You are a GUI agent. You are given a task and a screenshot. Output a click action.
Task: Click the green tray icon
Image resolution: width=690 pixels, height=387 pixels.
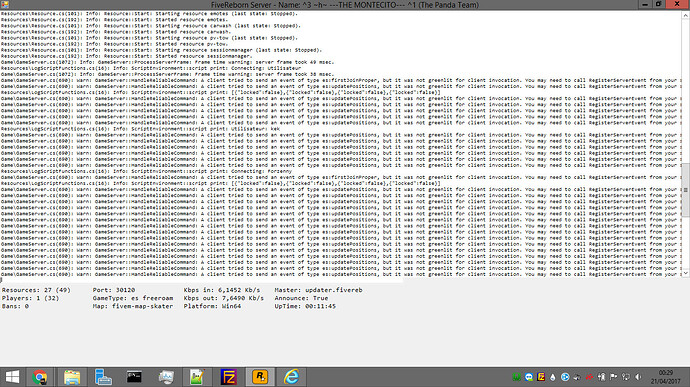click(517, 377)
